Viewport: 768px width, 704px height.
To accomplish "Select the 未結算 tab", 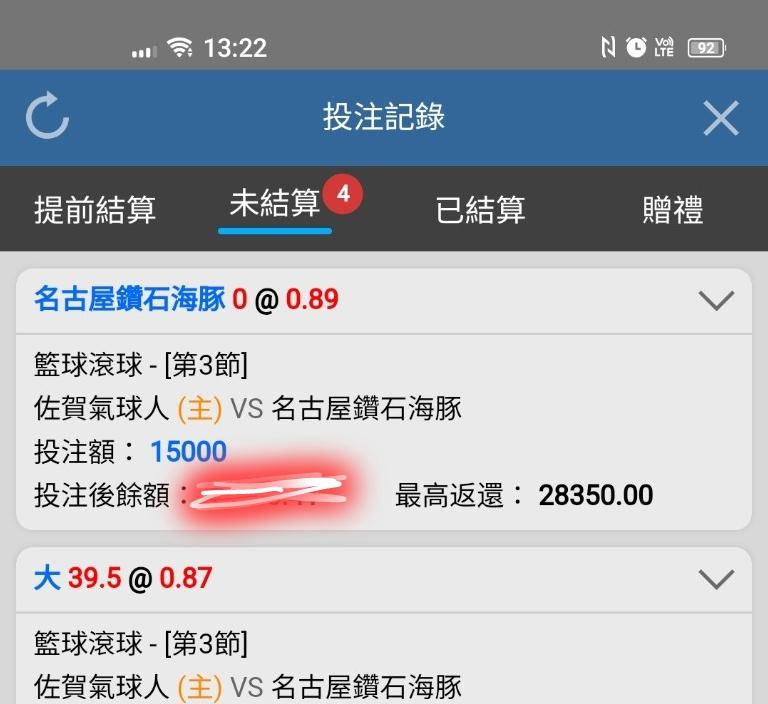I will (x=275, y=203).
